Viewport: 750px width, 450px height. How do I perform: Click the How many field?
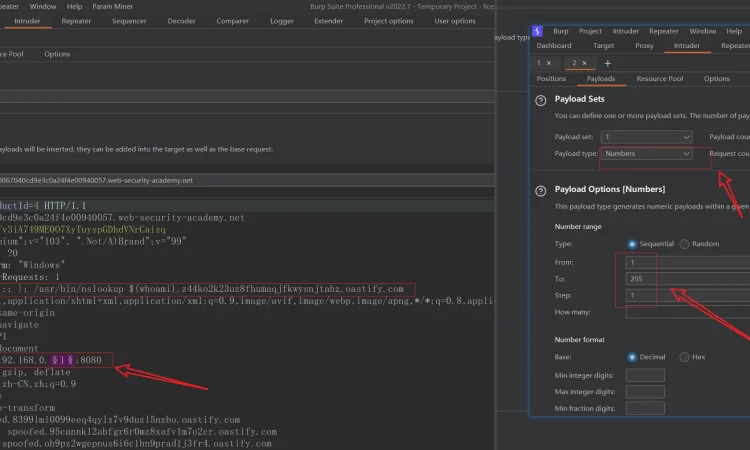pos(688,312)
